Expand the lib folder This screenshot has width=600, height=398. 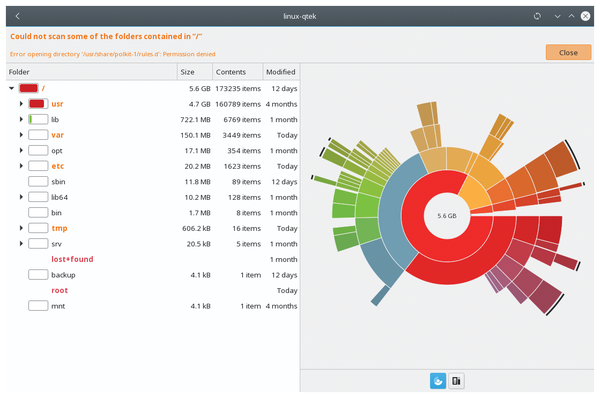click(21, 119)
